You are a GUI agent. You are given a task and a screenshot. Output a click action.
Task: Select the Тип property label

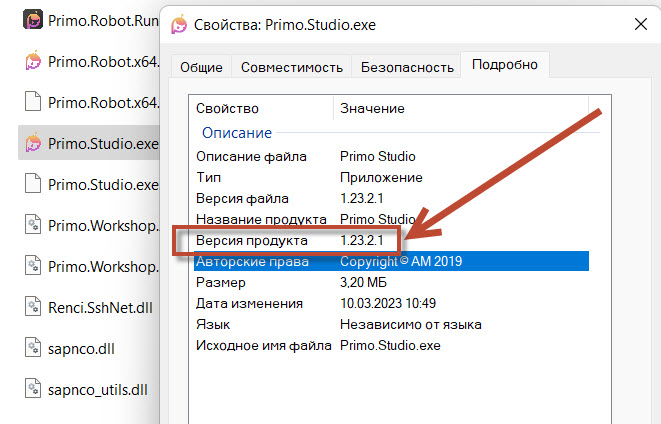(x=208, y=177)
